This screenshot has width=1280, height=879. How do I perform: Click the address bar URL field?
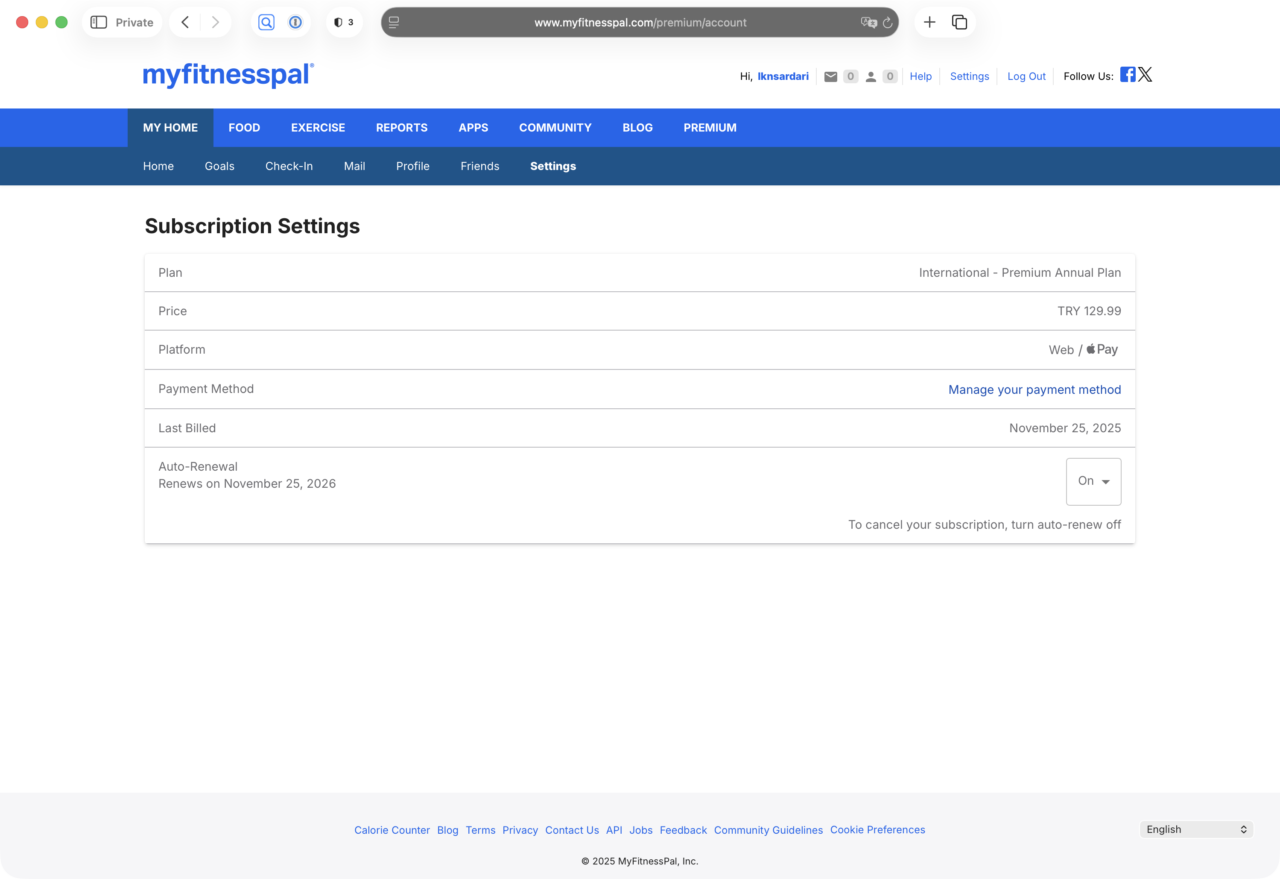click(639, 22)
